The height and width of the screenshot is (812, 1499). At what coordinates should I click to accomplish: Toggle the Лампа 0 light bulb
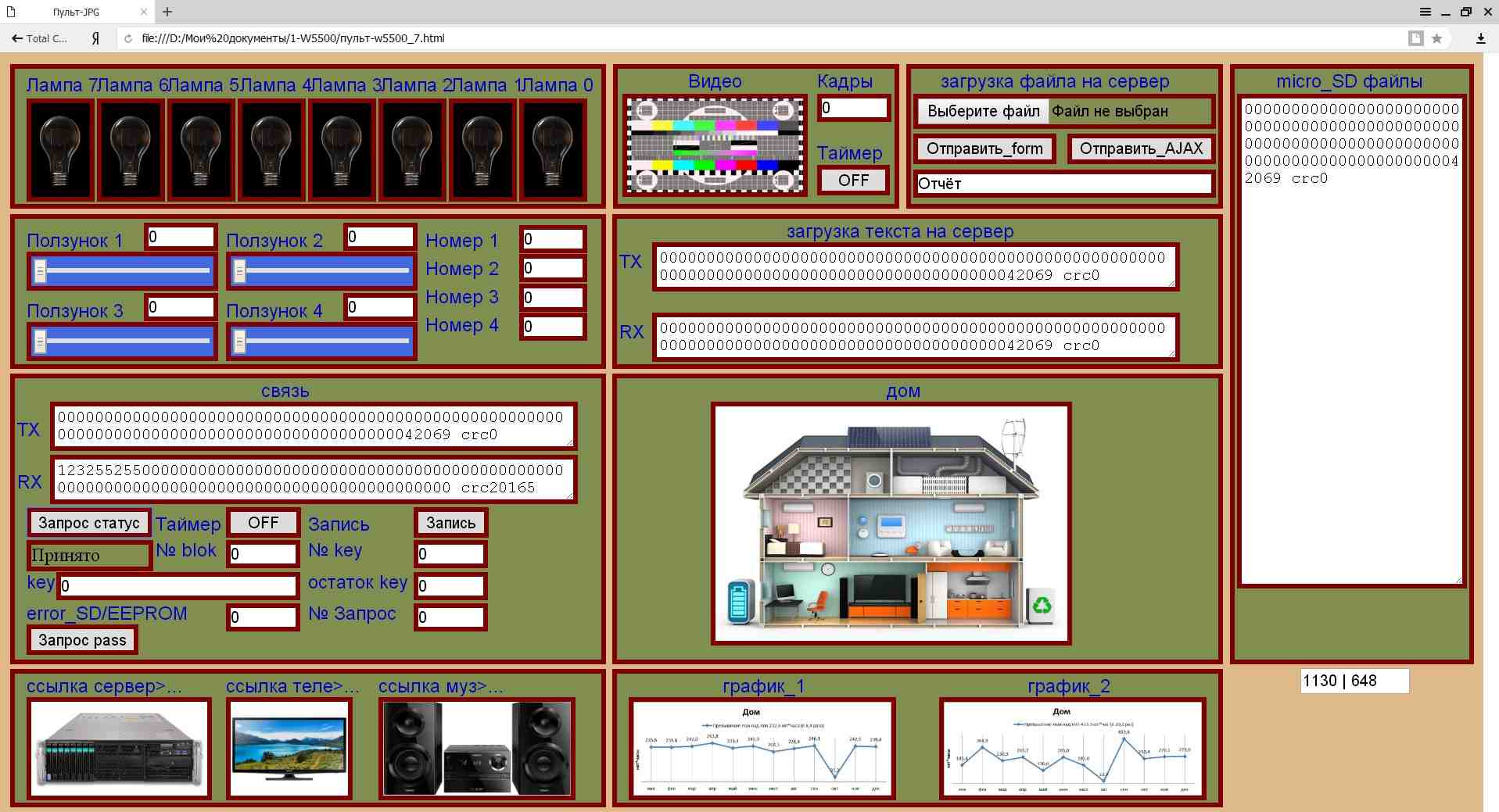click(x=553, y=150)
